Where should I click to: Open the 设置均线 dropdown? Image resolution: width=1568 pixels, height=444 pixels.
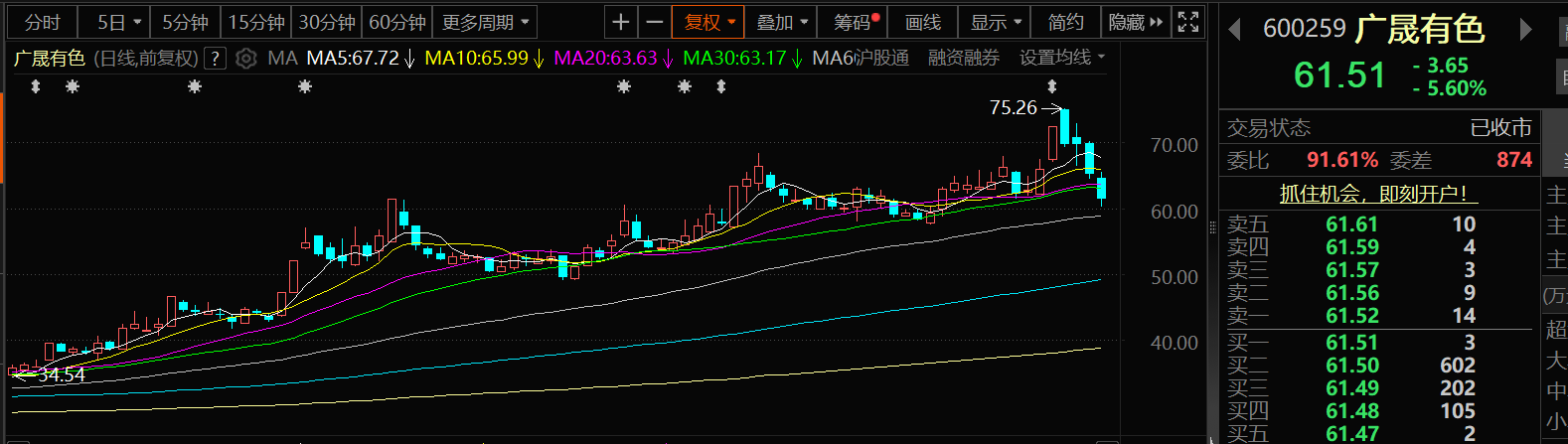[1061, 59]
